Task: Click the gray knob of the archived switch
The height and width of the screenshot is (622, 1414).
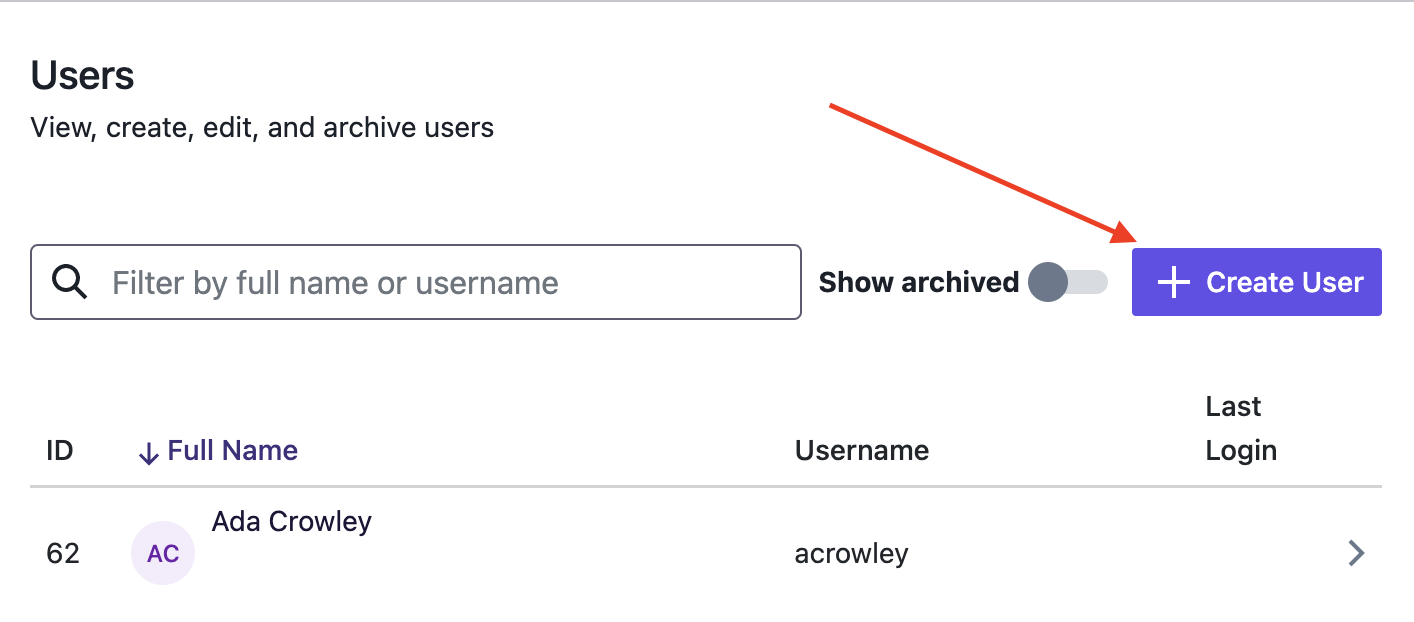Action: coord(1048,283)
